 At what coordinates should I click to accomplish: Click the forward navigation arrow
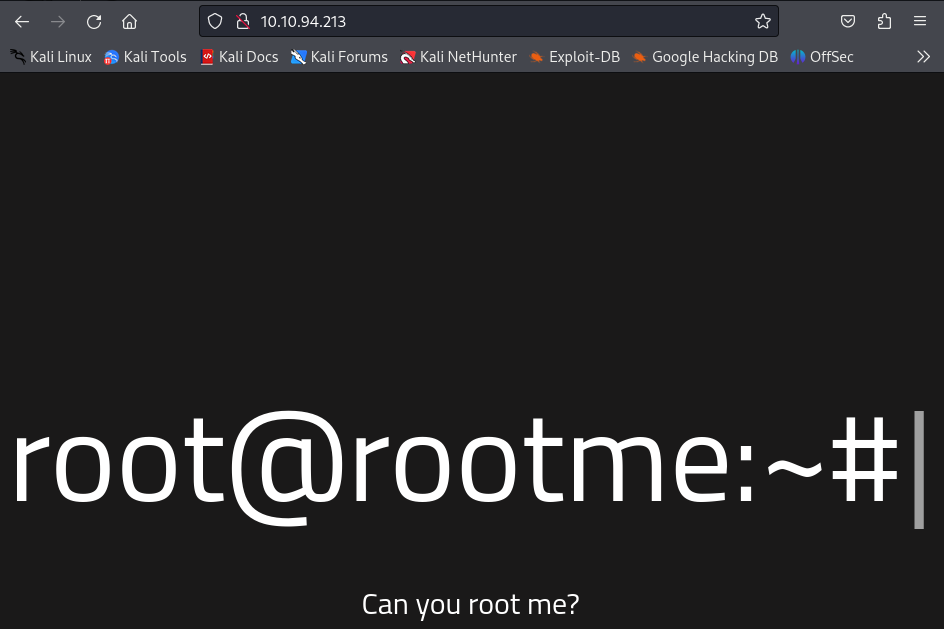pyautogui.click(x=58, y=22)
